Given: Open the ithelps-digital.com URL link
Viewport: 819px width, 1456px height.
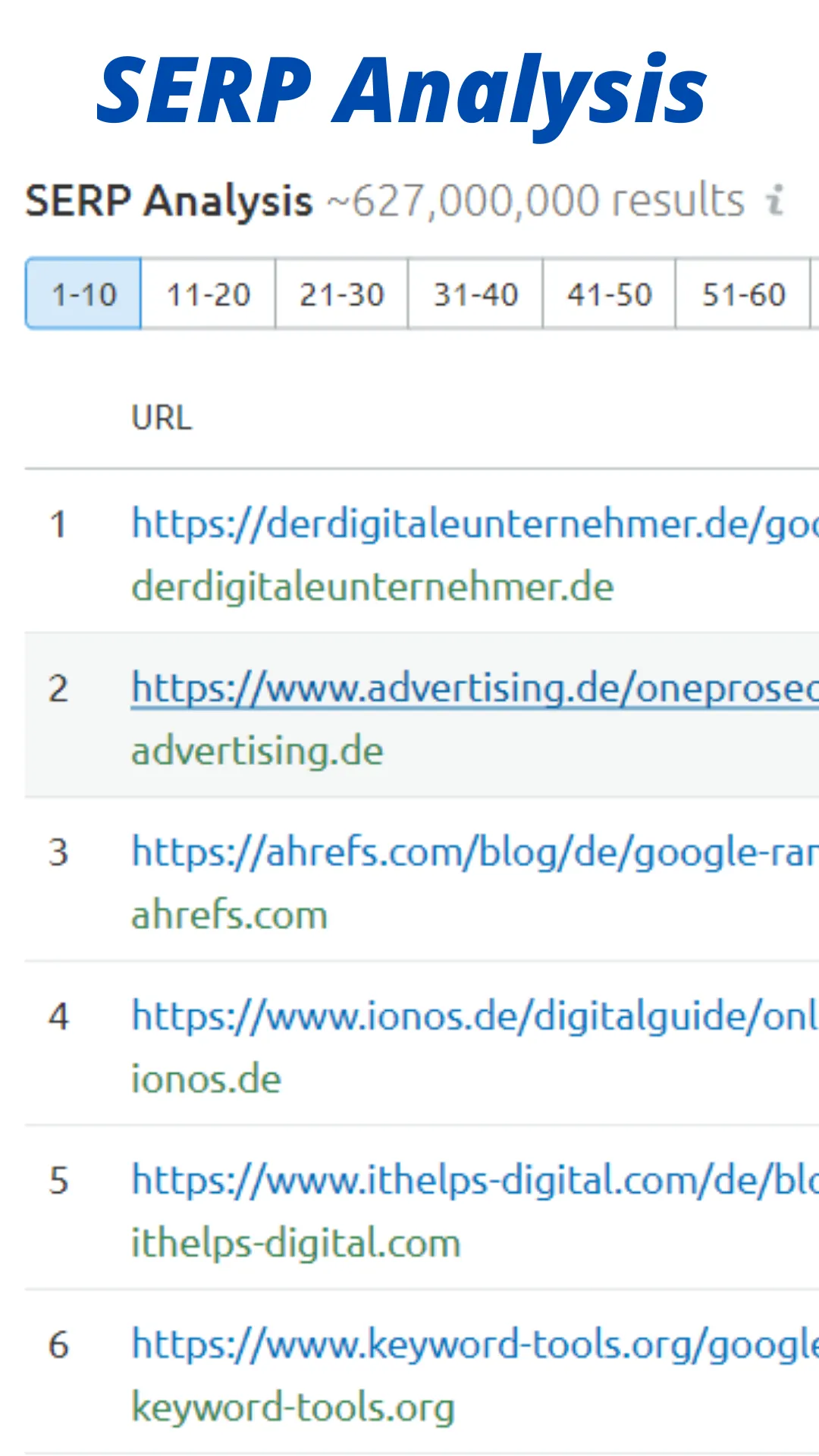Looking at the screenshot, I should pyautogui.click(x=475, y=1181).
